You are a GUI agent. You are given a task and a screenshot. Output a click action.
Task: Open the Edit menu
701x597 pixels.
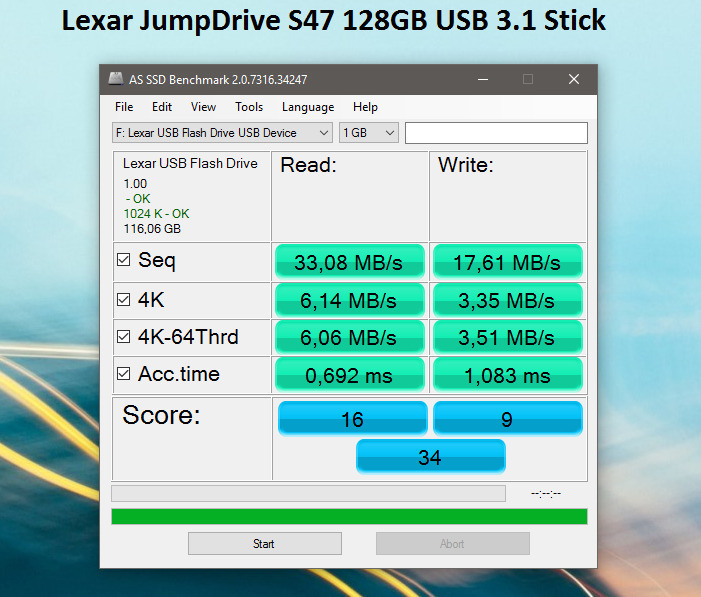(162, 107)
